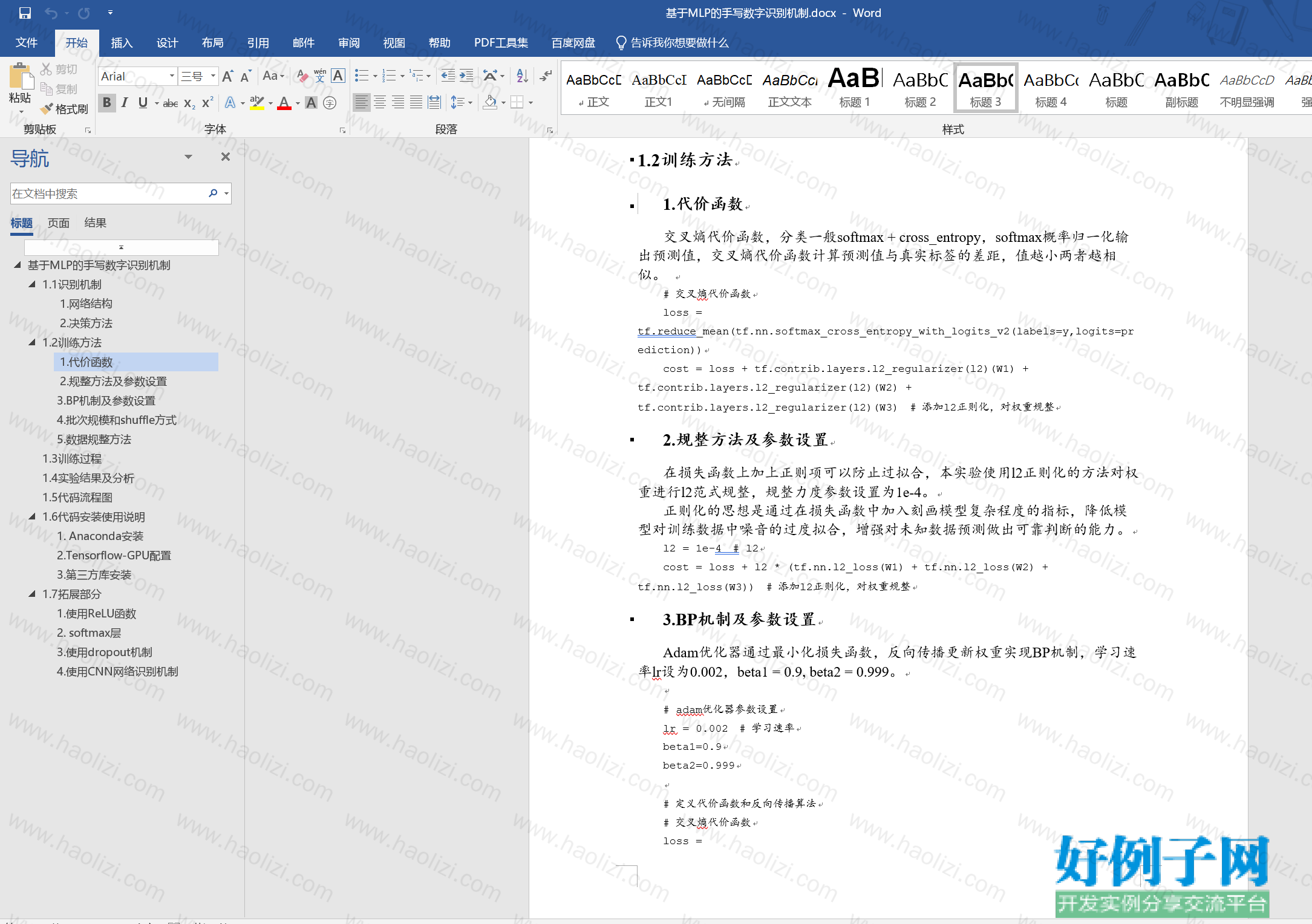Click the Paste clipboard icon
Screen dimensions: 1312x924
[x=21, y=77]
